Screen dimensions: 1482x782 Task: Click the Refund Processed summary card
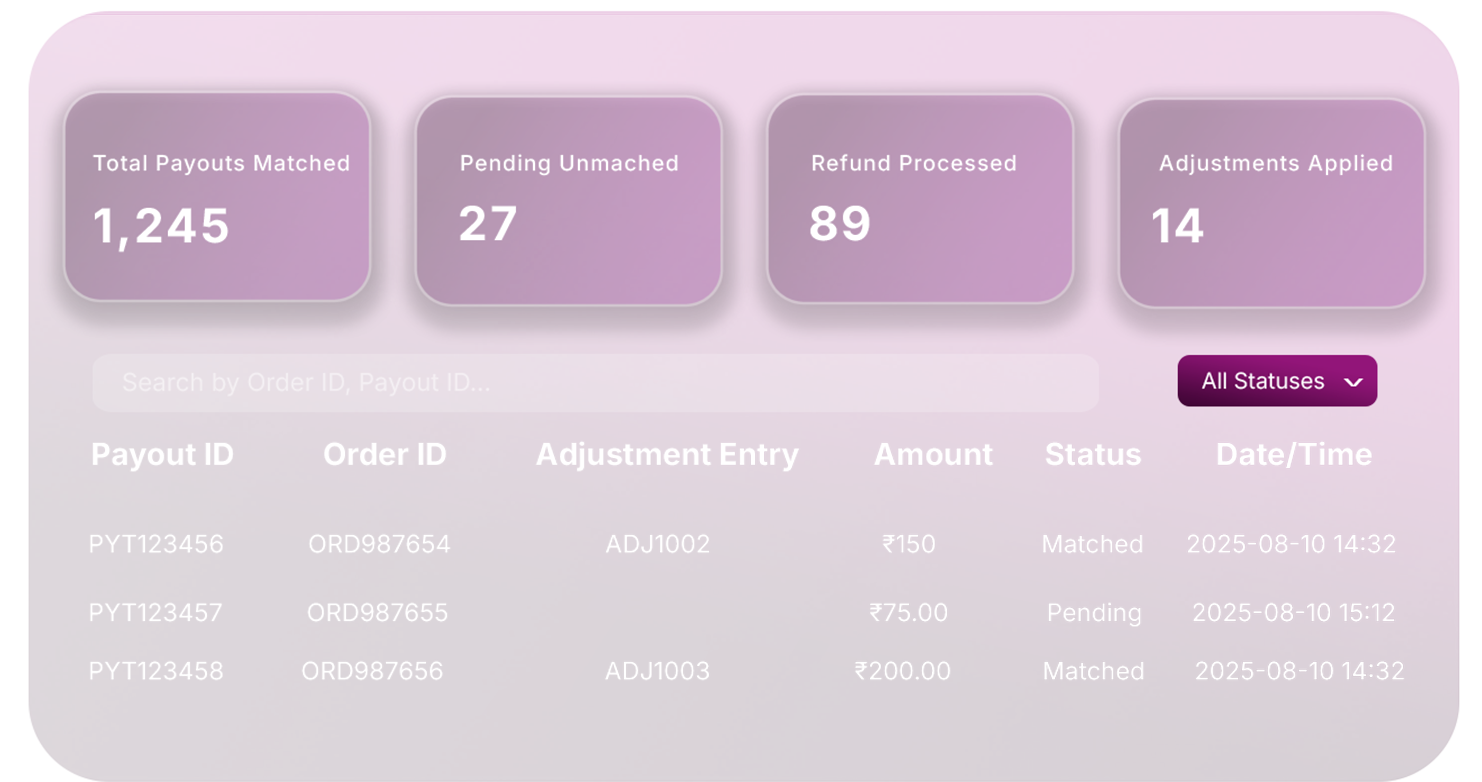920,198
